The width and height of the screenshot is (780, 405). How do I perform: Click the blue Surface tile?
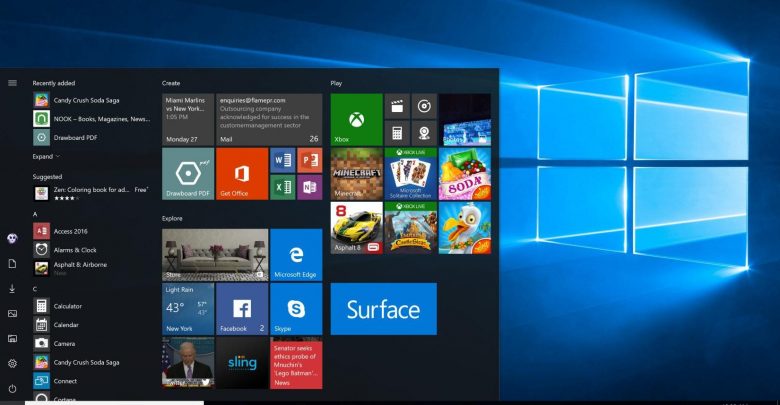click(384, 309)
